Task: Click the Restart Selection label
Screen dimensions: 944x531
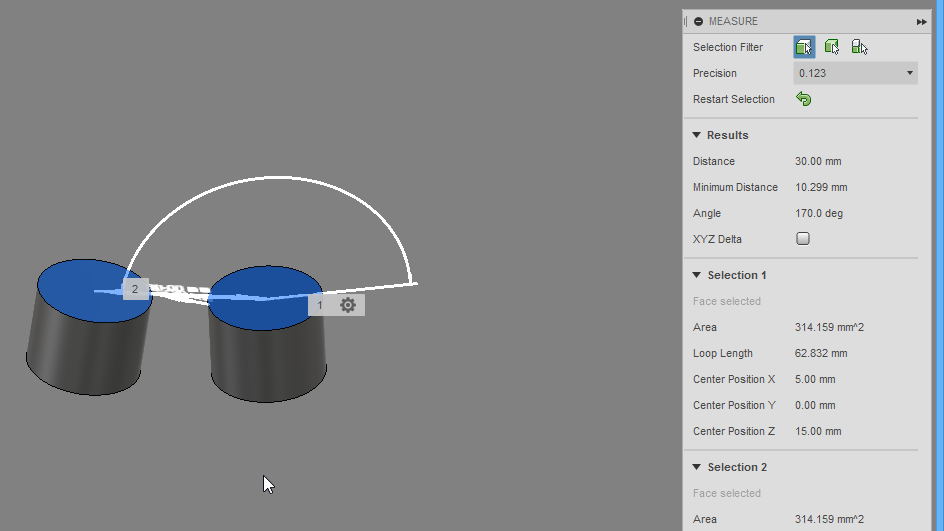Action: 734,99
